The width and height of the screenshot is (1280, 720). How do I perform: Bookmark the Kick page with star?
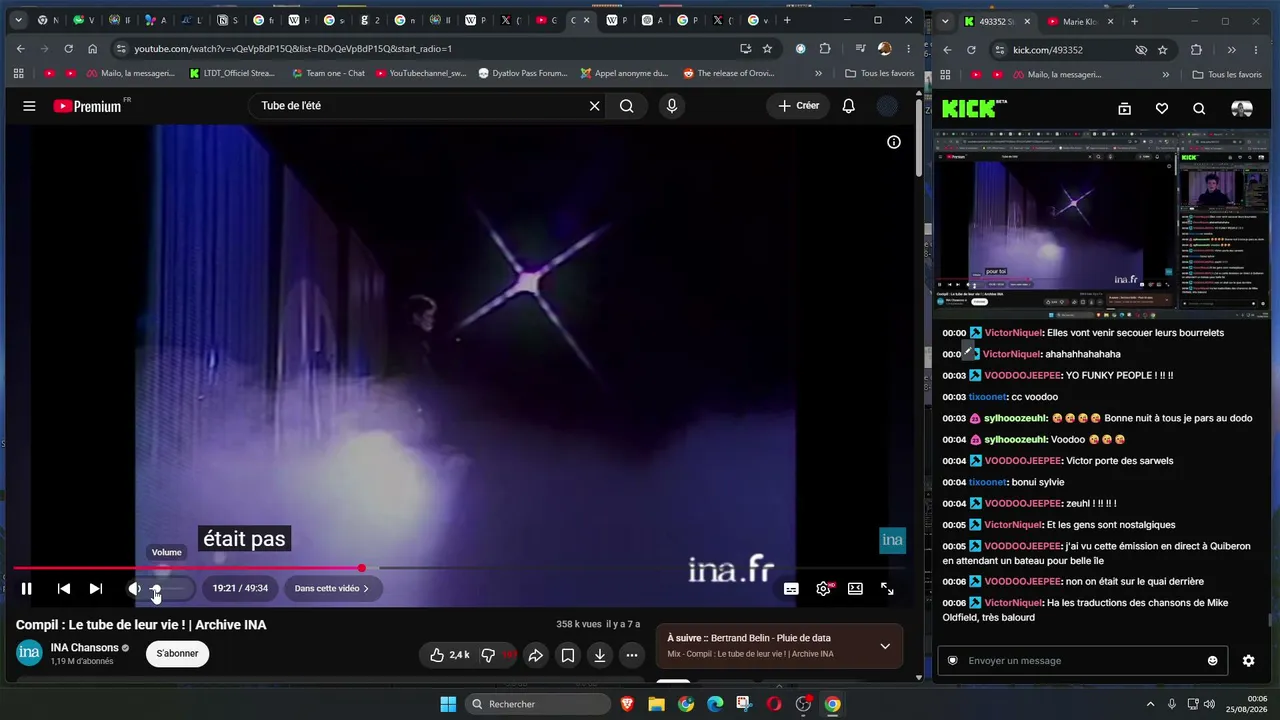coord(1162,50)
